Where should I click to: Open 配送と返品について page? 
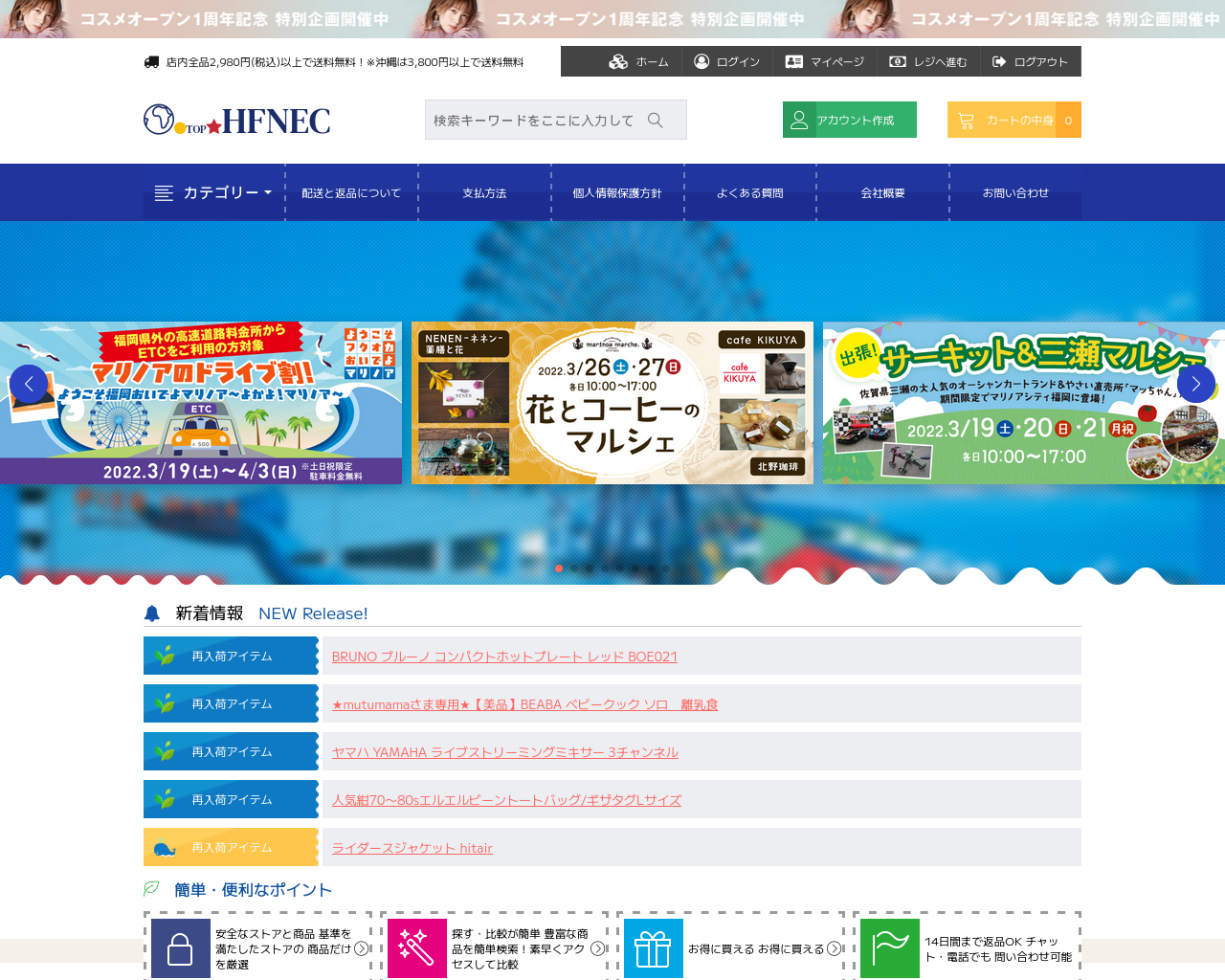[351, 193]
